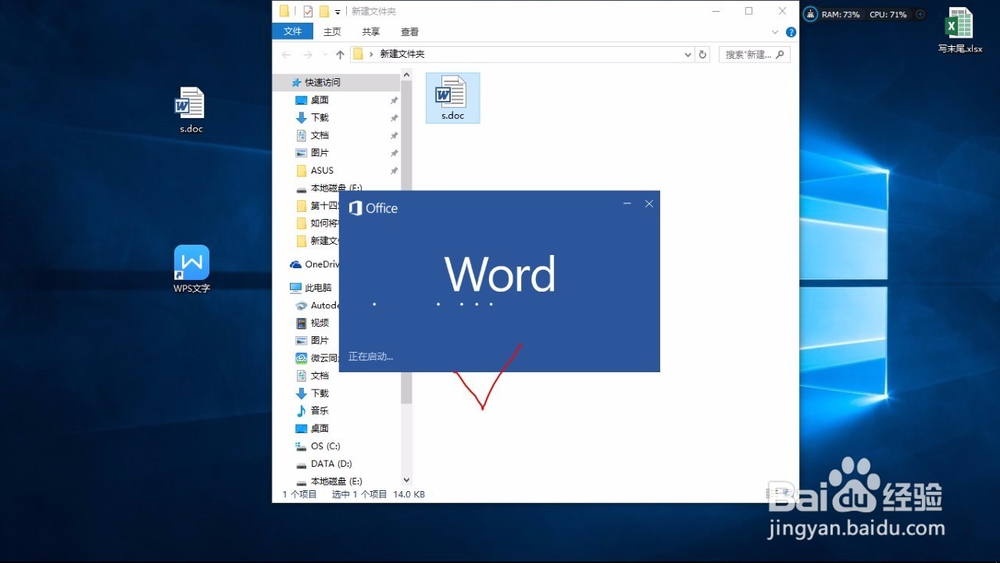Image resolution: width=1000 pixels, height=563 pixels.
Task: Click the folder icon at the title bar's left end
Action: 284,11
